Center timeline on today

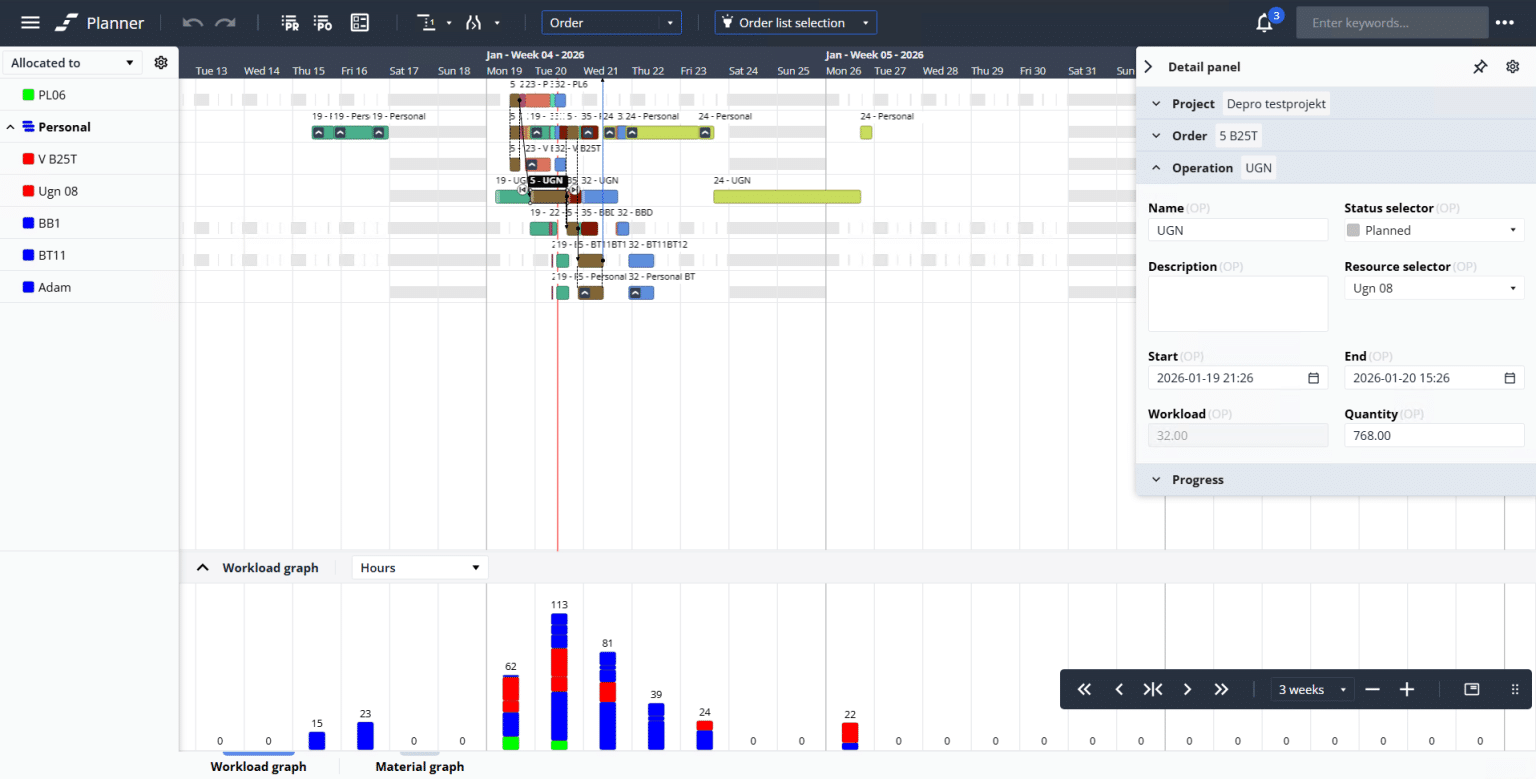point(1153,689)
